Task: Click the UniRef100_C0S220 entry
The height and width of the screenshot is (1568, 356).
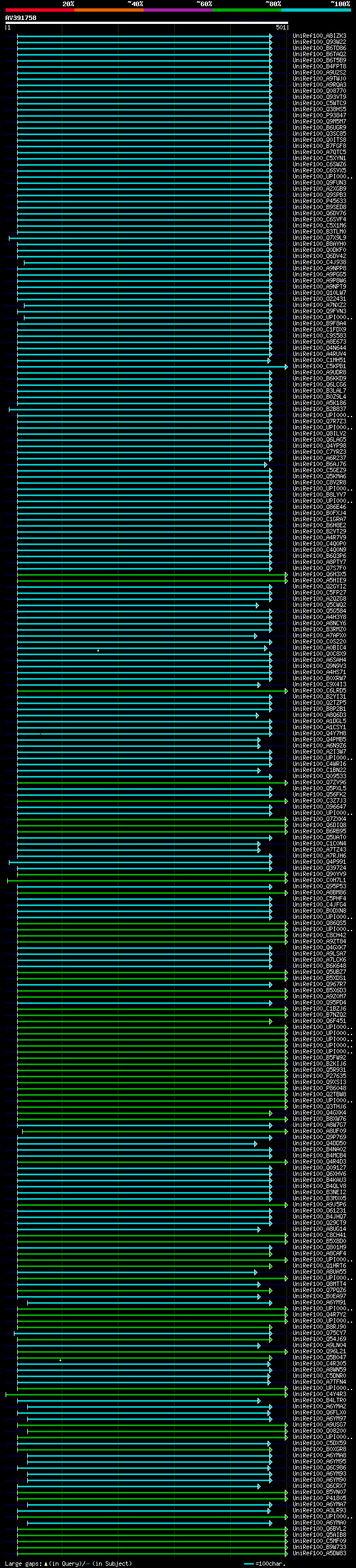Action: 319,641
